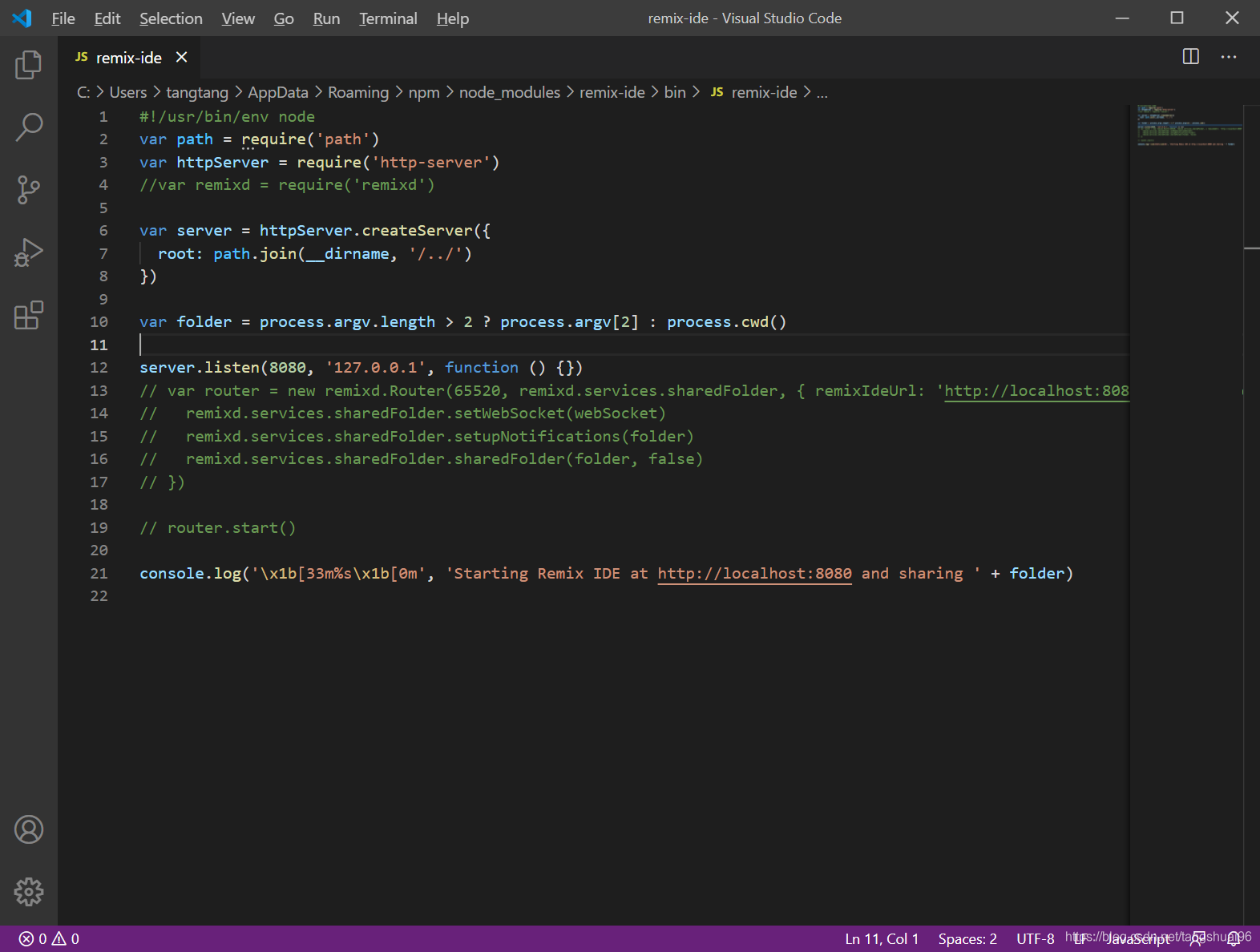Expand the remix-ide folder breadcrumb
The image size is (1260, 952).
[x=612, y=92]
